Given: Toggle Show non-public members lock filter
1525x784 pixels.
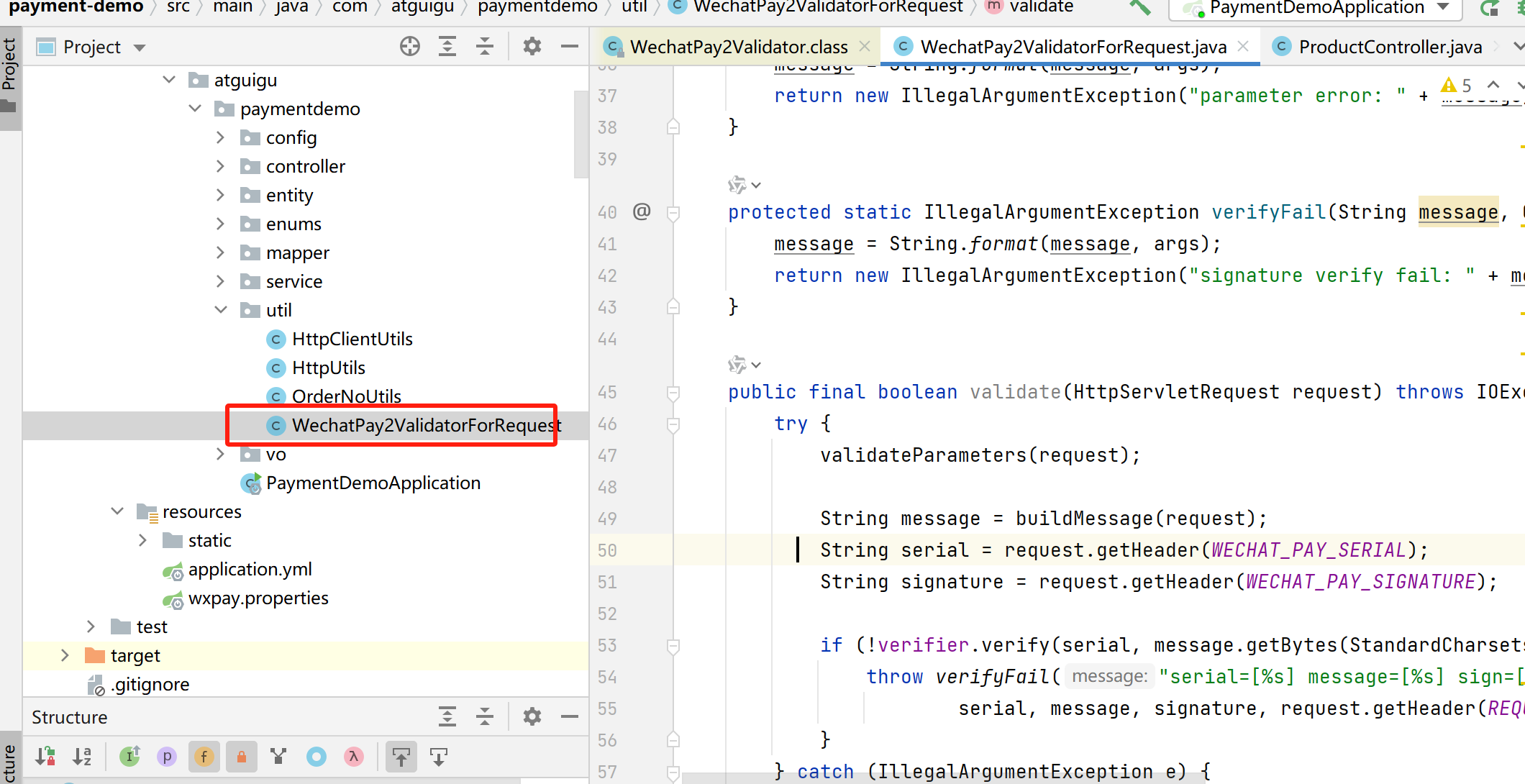Looking at the screenshot, I should point(241,756).
